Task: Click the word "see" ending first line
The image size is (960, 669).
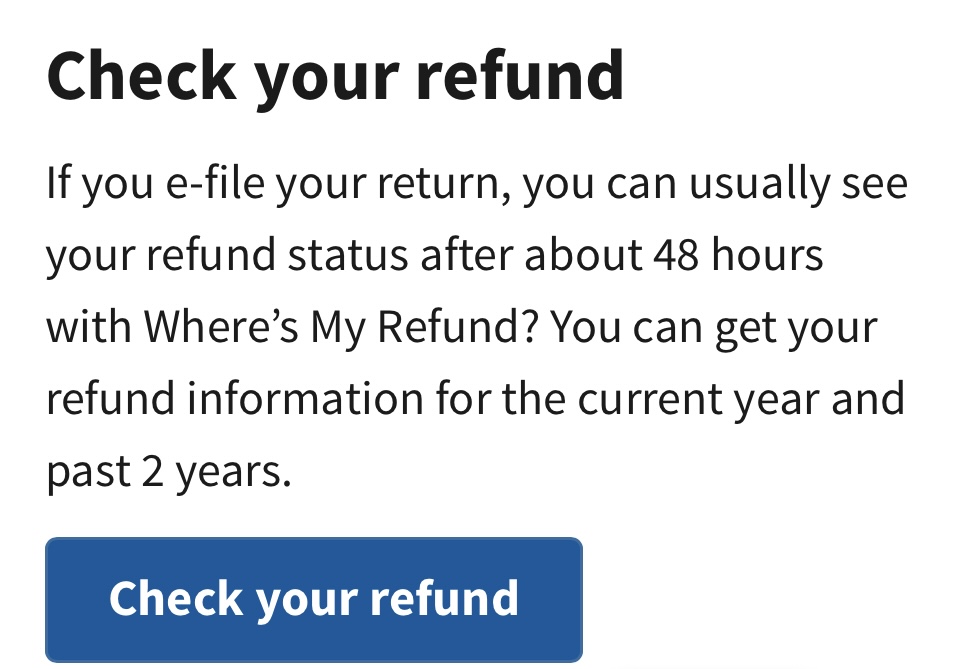Action: click(x=874, y=184)
